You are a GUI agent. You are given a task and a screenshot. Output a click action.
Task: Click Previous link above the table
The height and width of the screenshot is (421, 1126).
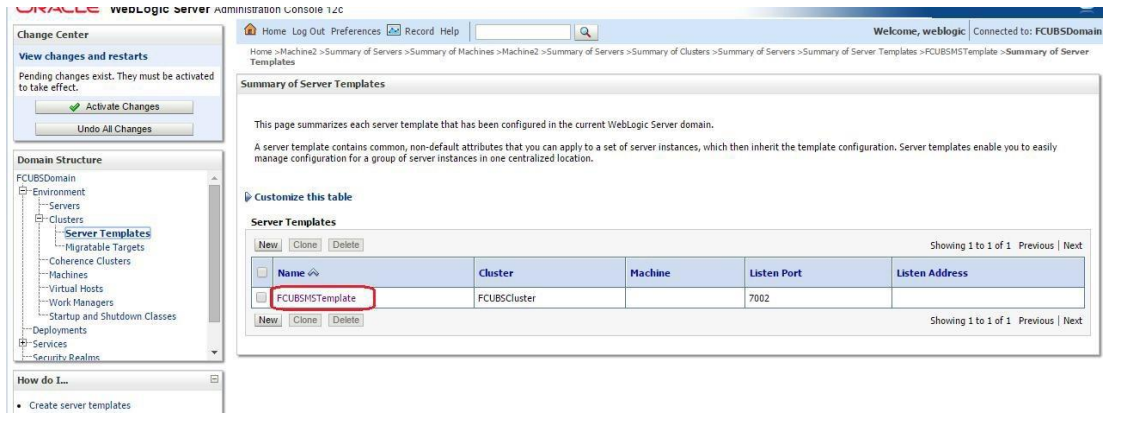pos(1036,246)
